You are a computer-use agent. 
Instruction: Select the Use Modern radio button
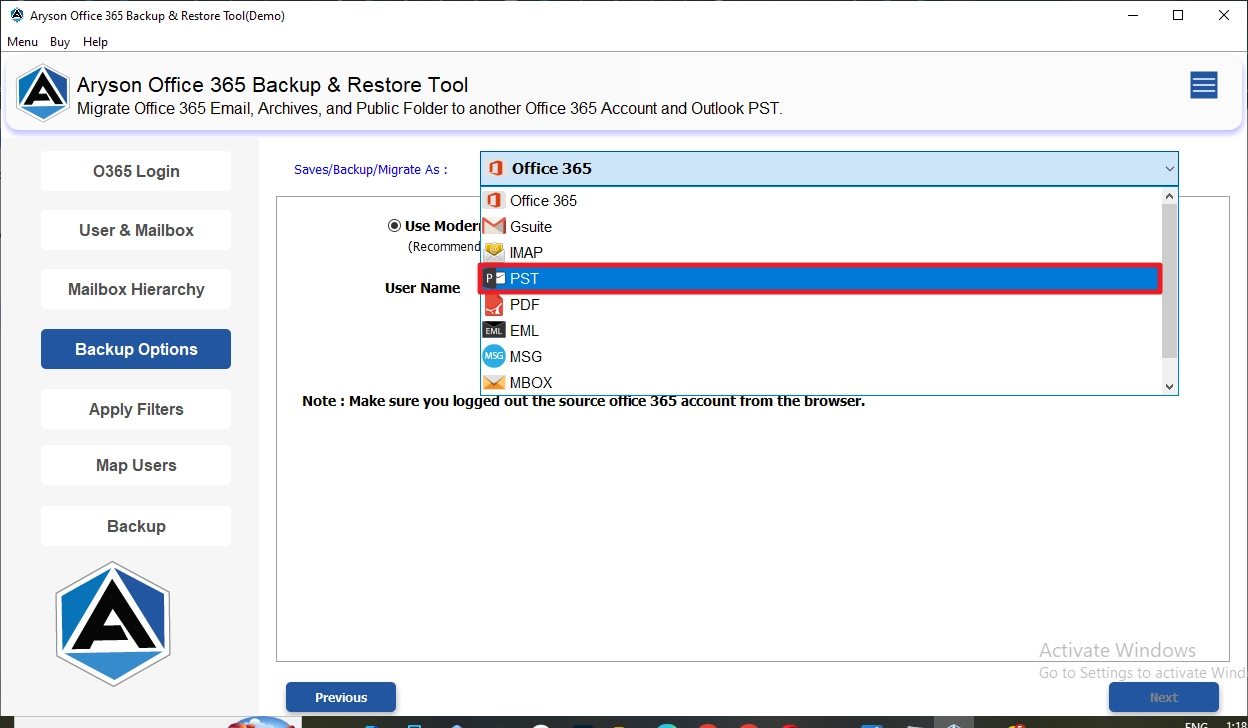point(395,226)
